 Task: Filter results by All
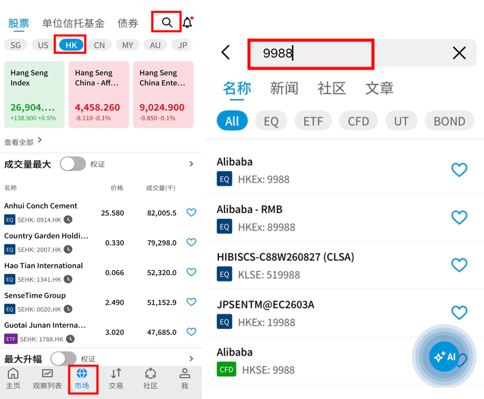point(232,121)
